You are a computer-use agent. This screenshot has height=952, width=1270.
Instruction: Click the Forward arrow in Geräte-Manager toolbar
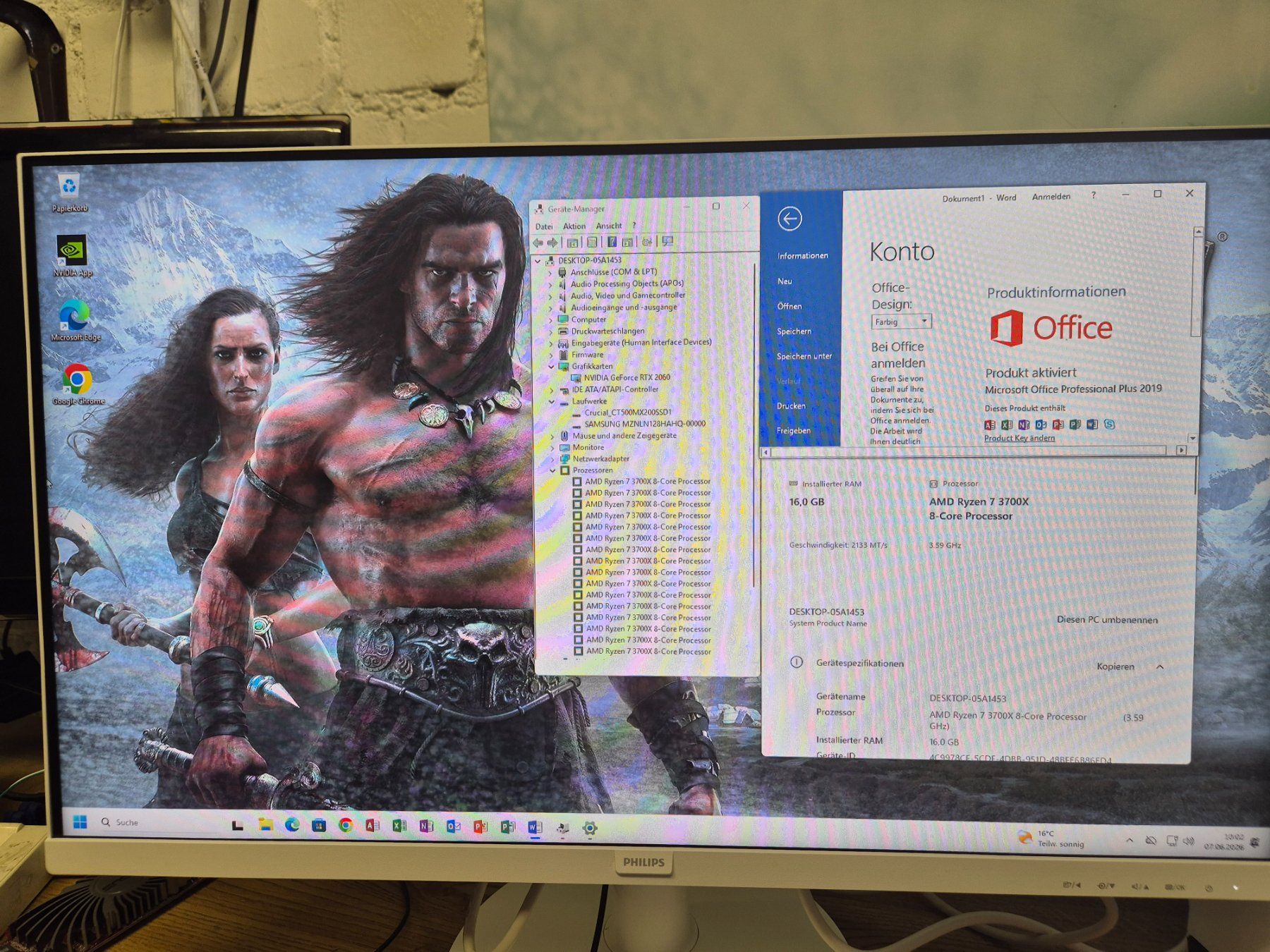click(x=552, y=243)
